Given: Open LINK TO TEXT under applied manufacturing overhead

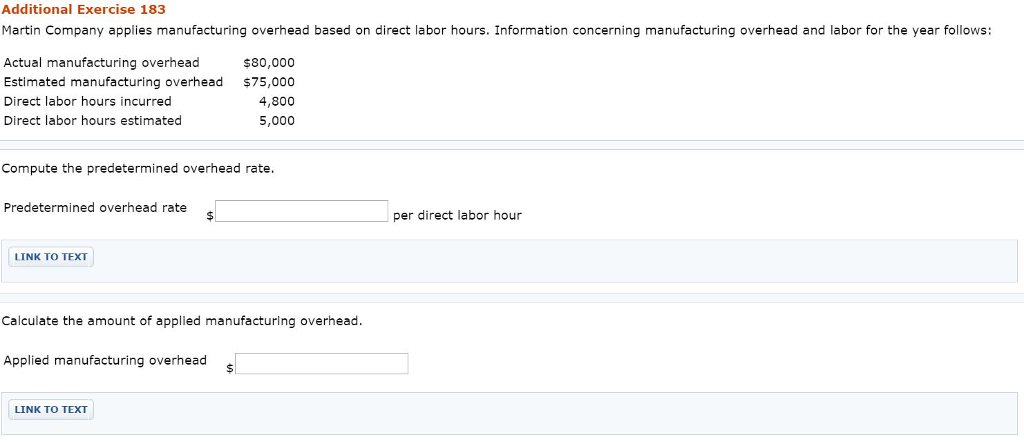Looking at the screenshot, I should pos(51,409).
